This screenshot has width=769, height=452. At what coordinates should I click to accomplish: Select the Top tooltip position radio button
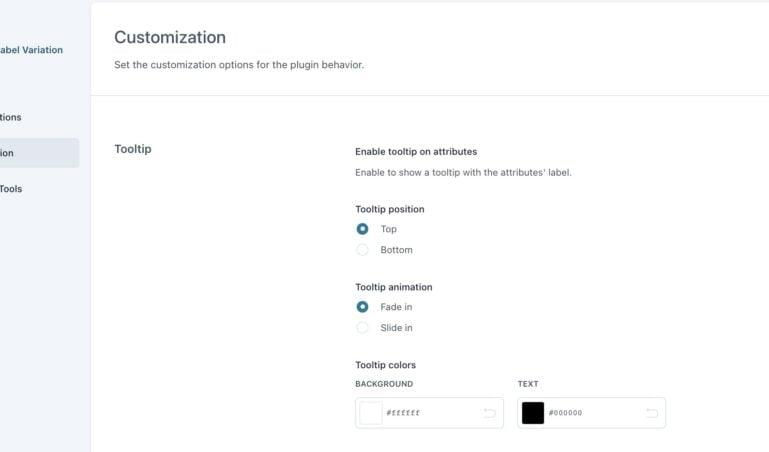[362, 229]
